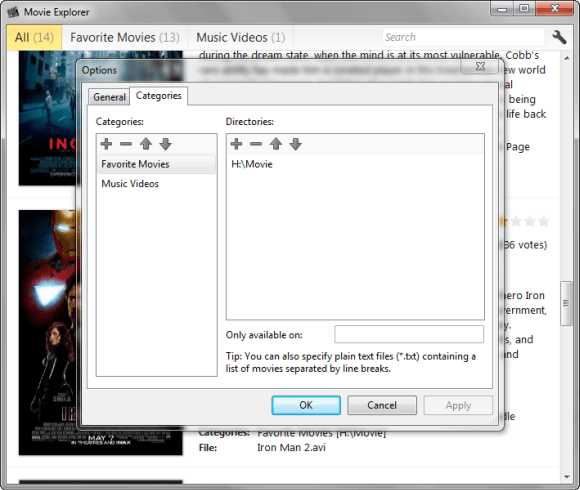
Task: Select Favorite Movies in the Categories list
Action: (156, 164)
